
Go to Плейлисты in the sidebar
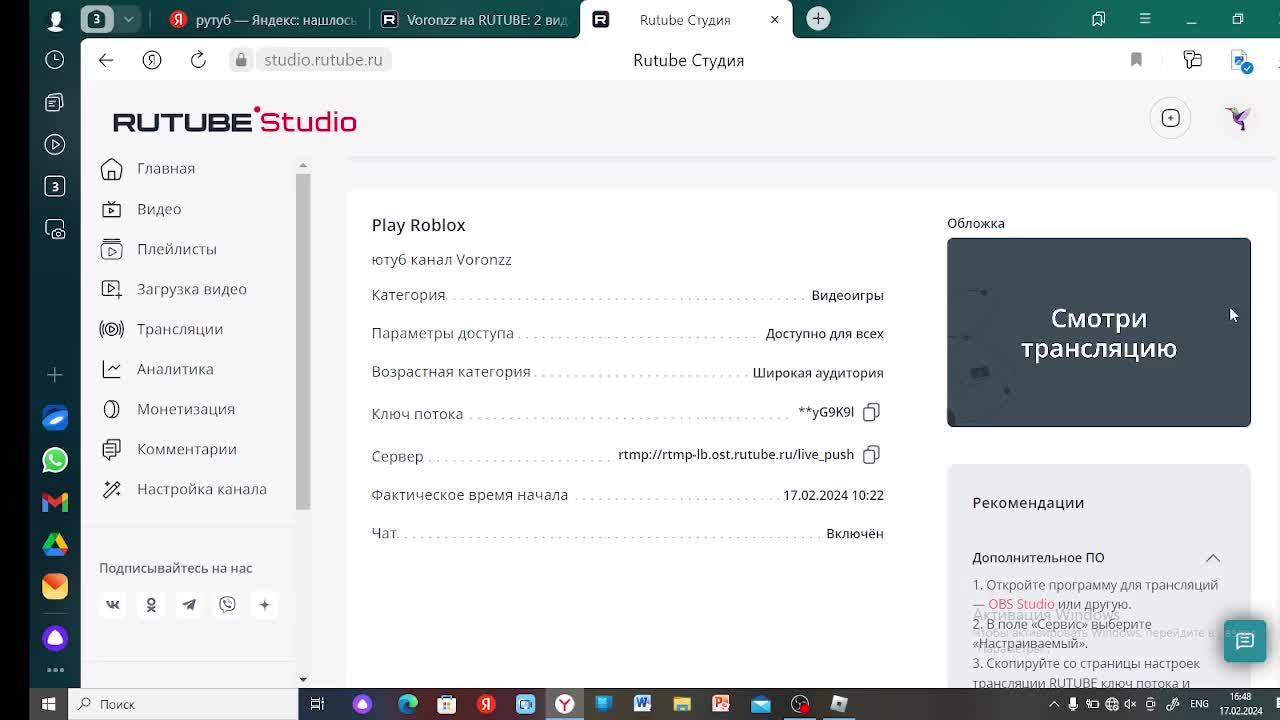[158, 249]
